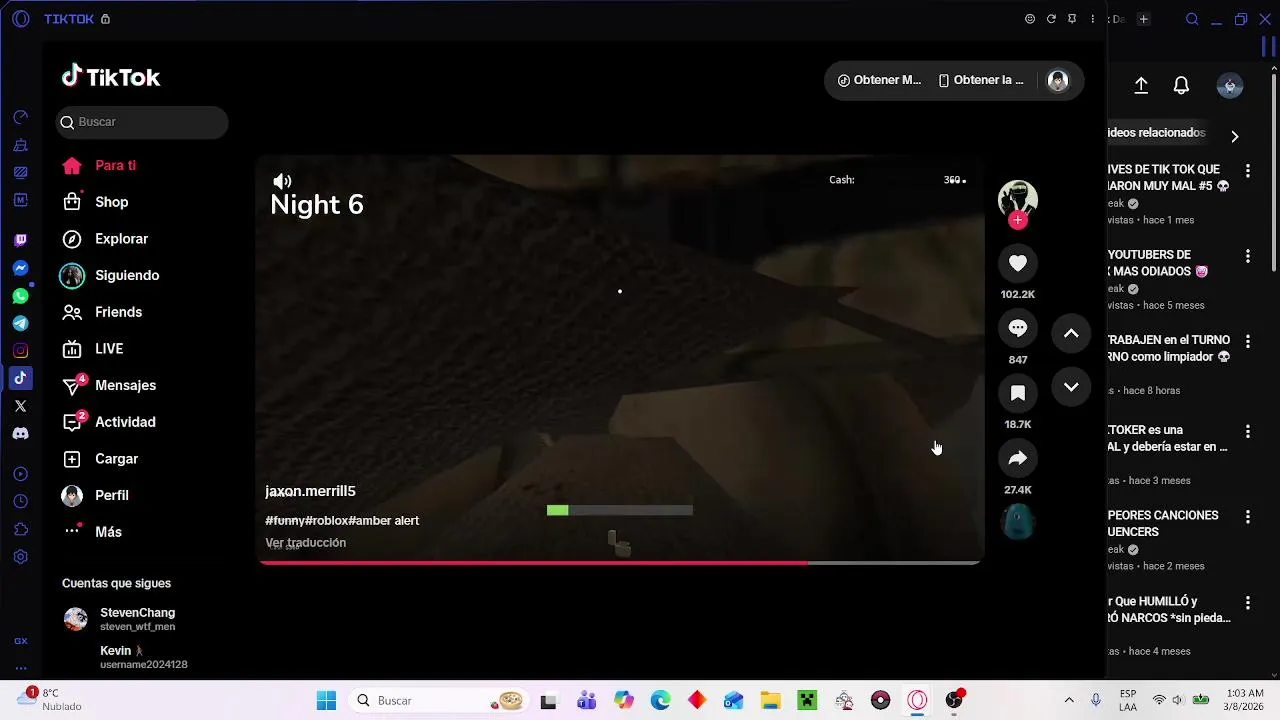1280x720 pixels.
Task: Open WhatsApp in Opera sidebar
Action: tap(21, 296)
